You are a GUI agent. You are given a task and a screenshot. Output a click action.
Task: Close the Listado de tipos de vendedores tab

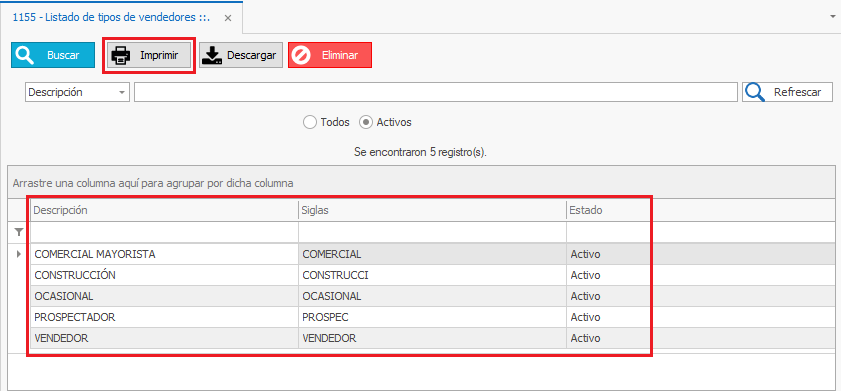click(228, 18)
